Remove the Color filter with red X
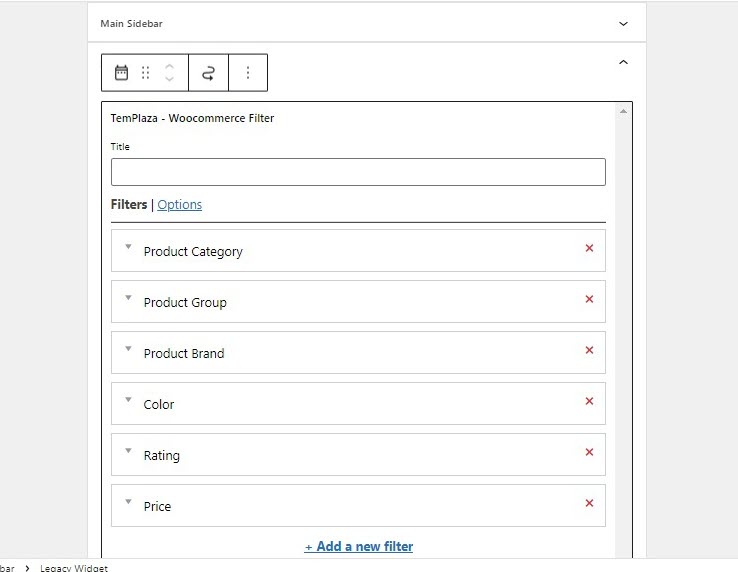 [x=589, y=401]
